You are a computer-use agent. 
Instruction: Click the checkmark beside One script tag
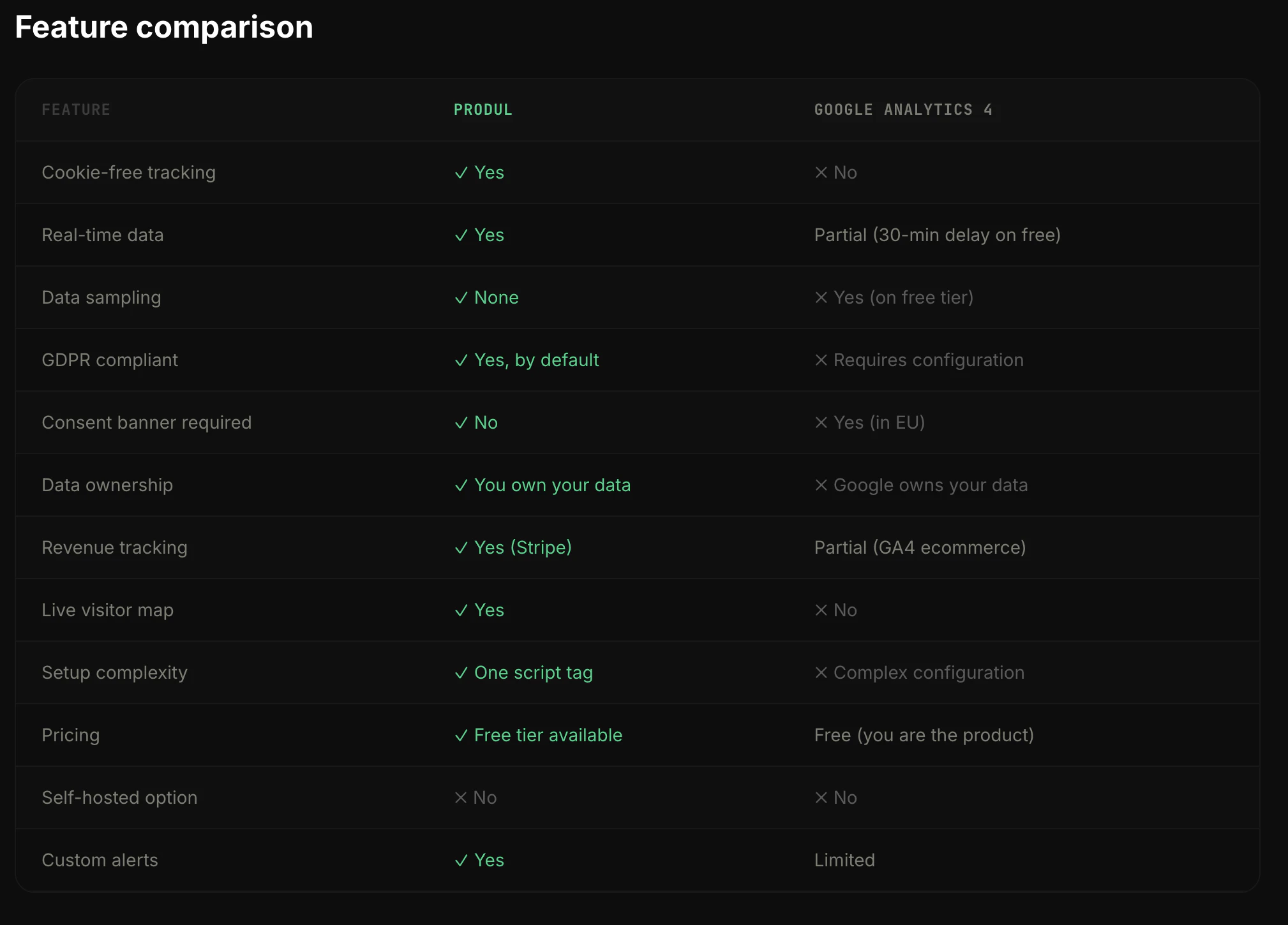461,673
